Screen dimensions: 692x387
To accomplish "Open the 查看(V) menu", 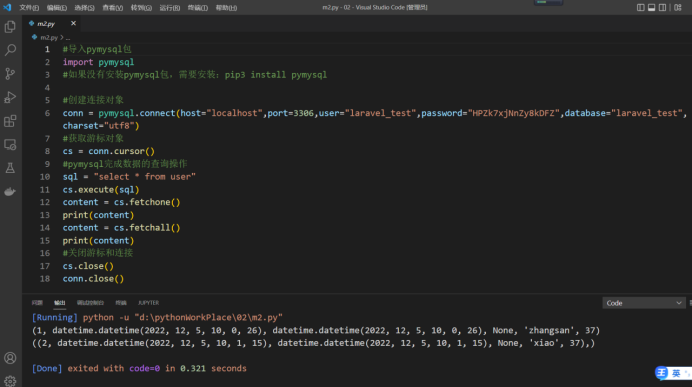I will pyautogui.click(x=113, y=8).
